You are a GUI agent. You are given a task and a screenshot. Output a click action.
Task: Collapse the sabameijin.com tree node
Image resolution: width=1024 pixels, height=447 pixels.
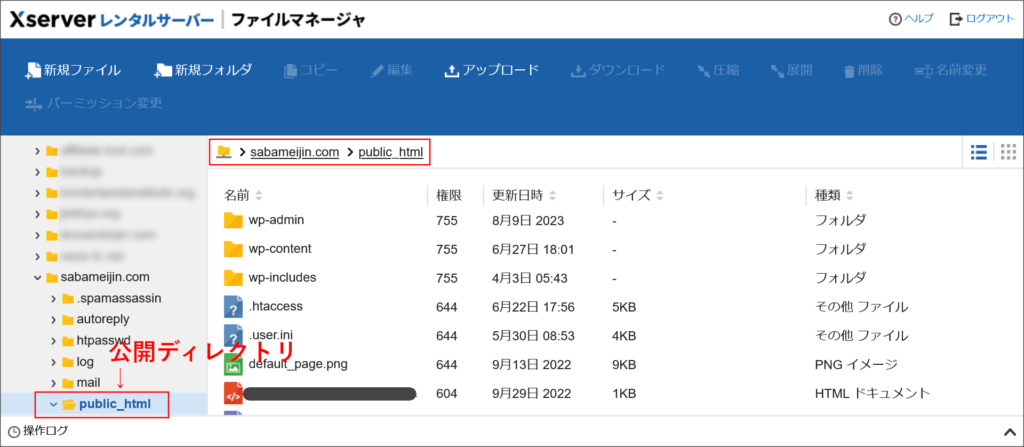coord(37,277)
